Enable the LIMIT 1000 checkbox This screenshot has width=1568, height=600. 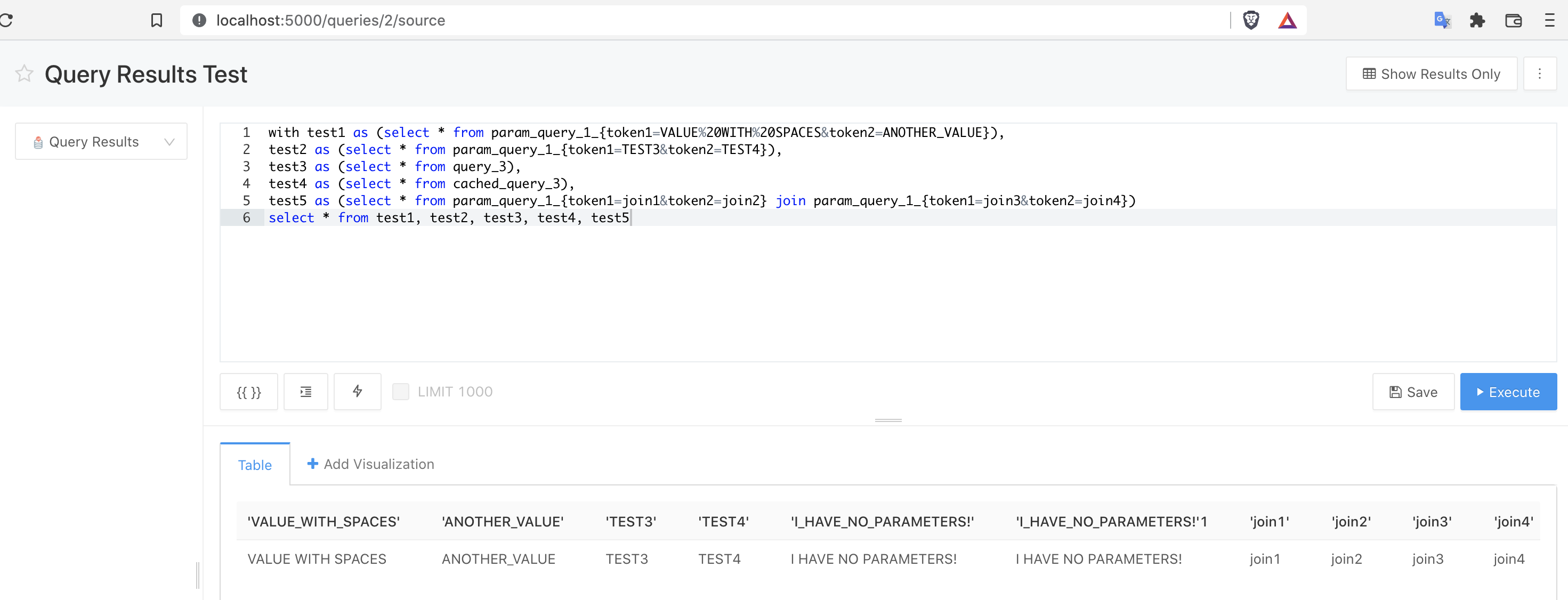(x=400, y=392)
